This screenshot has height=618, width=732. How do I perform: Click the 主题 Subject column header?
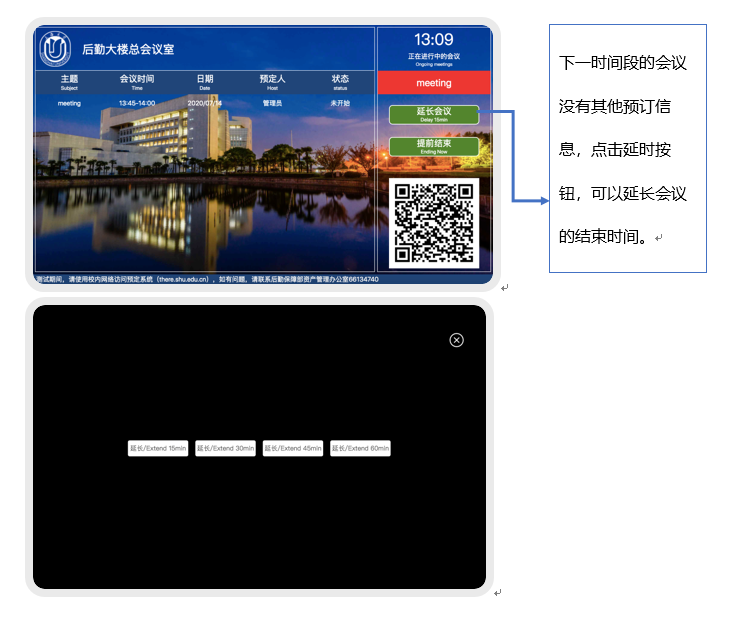coord(69,82)
